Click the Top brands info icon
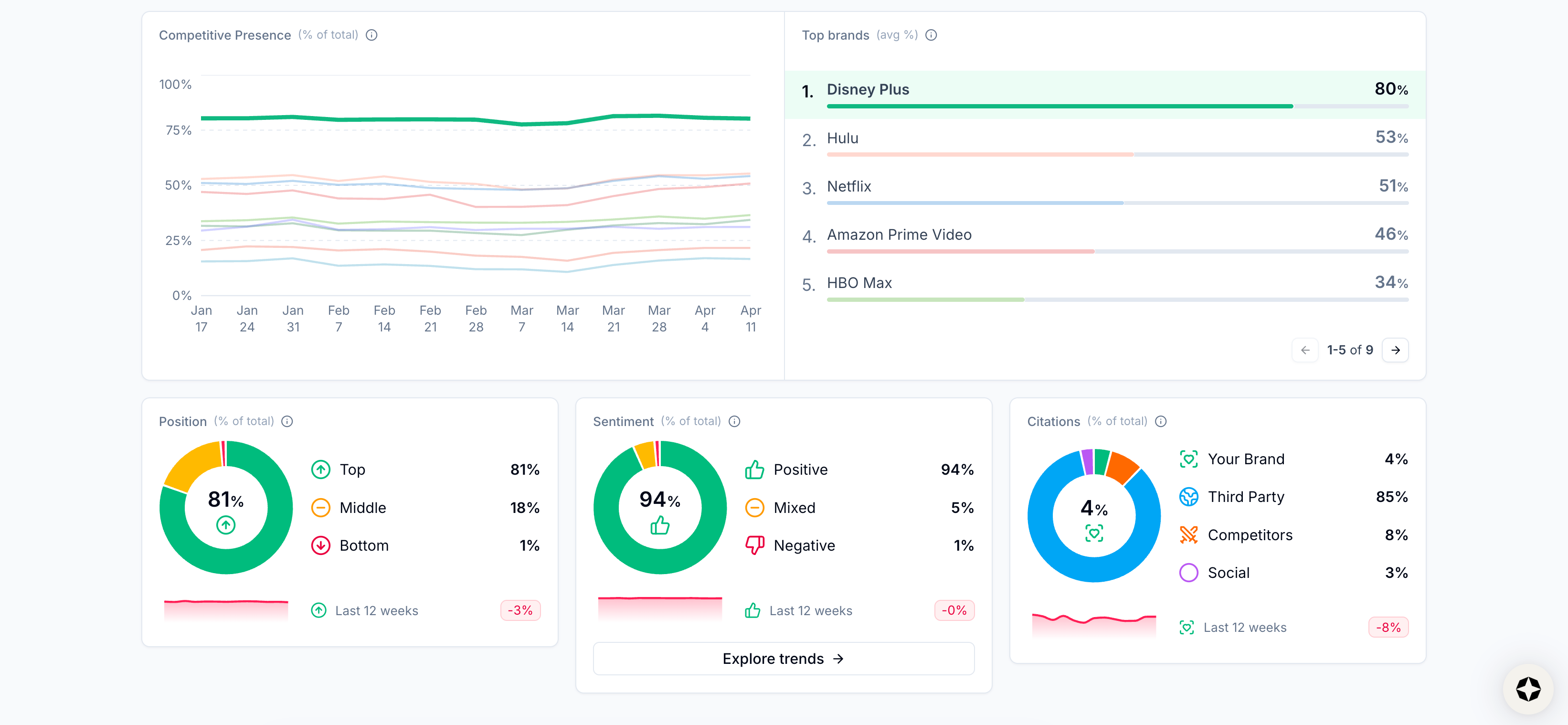This screenshot has width=1568, height=725. [x=931, y=35]
